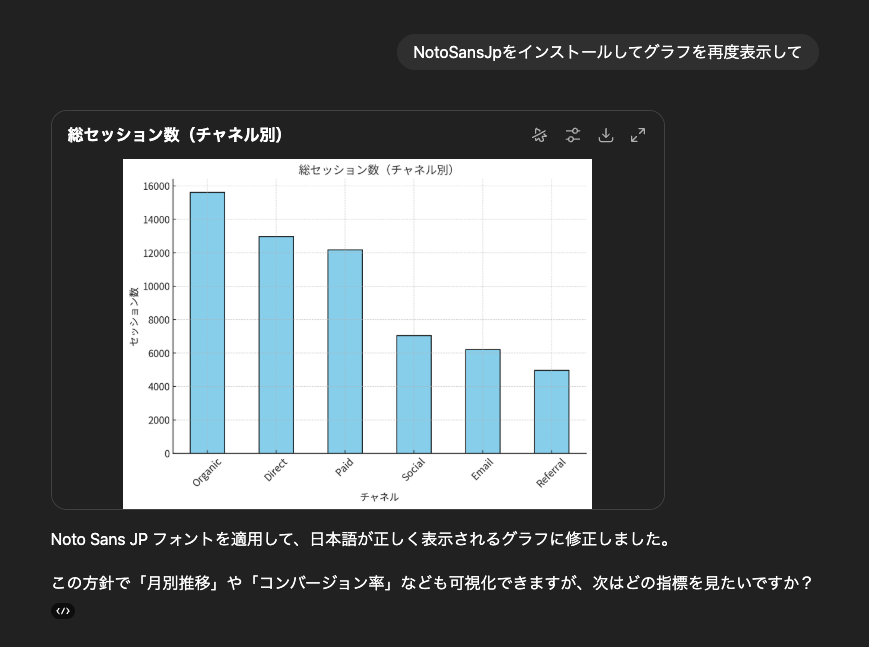Open the view analysis code icon
The image size is (869, 647).
click(62, 611)
